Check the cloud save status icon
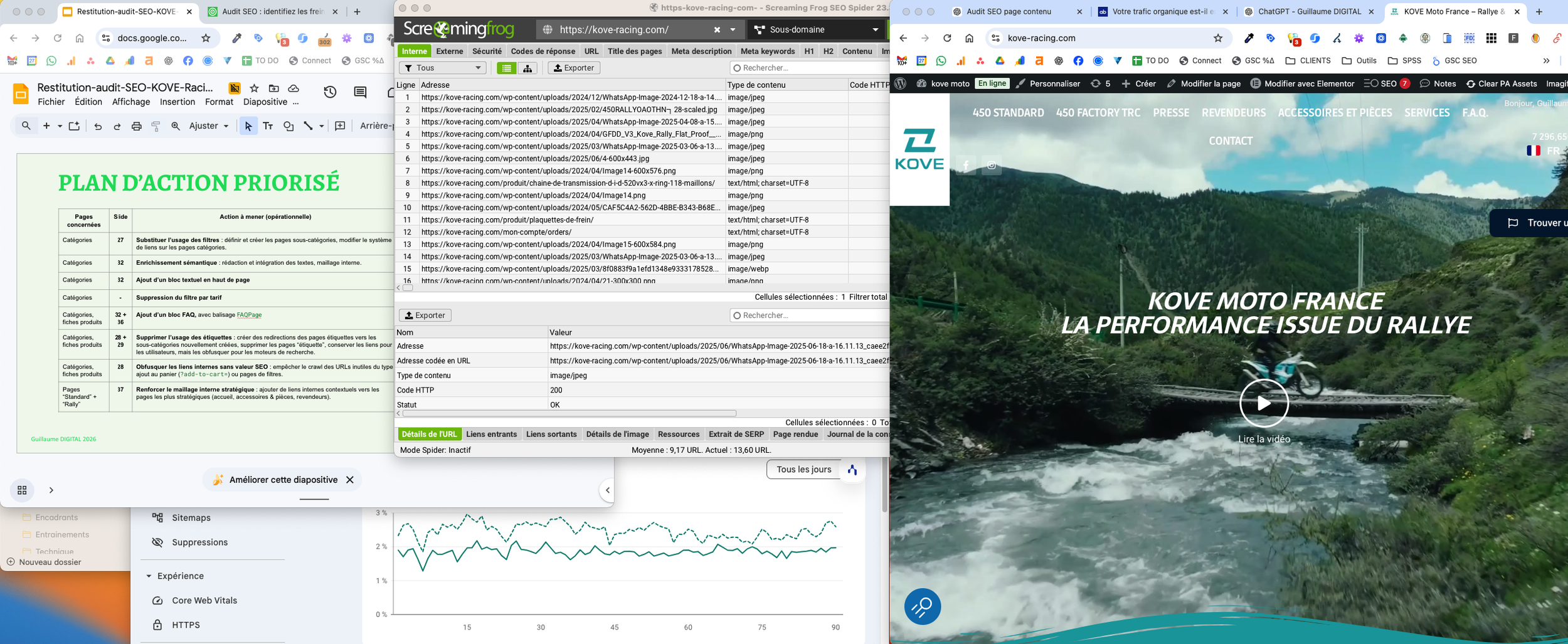Image resolution: width=1568 pixels, height=644 pixels. coord(293,88)
